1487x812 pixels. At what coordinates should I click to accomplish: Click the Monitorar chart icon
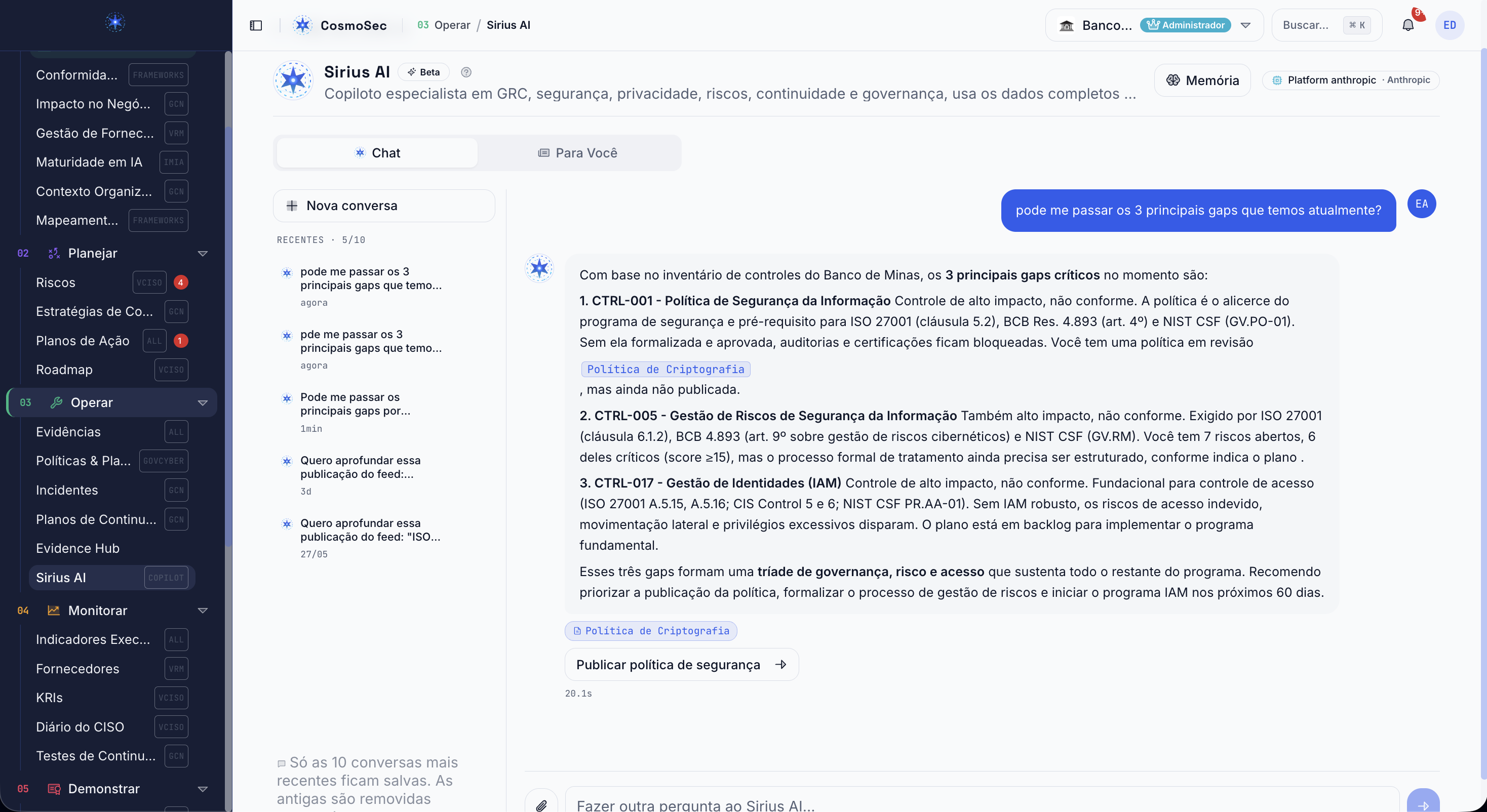click(x=54, y=610)
